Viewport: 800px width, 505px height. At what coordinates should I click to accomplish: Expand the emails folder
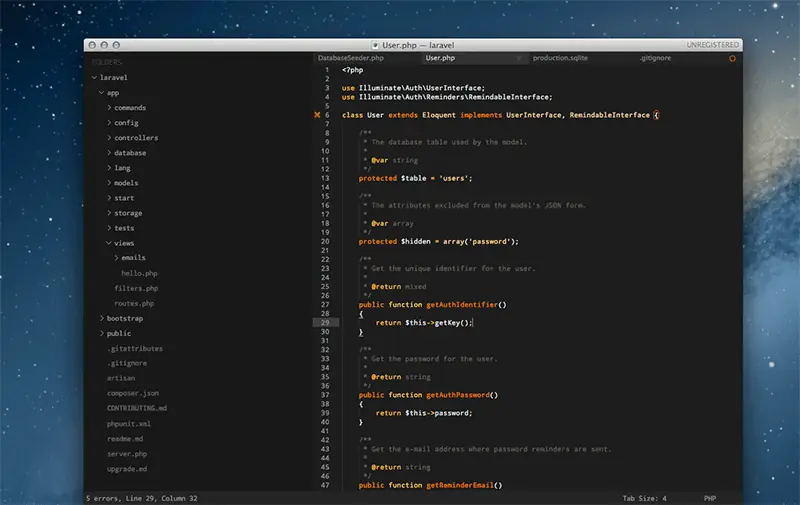116,258
